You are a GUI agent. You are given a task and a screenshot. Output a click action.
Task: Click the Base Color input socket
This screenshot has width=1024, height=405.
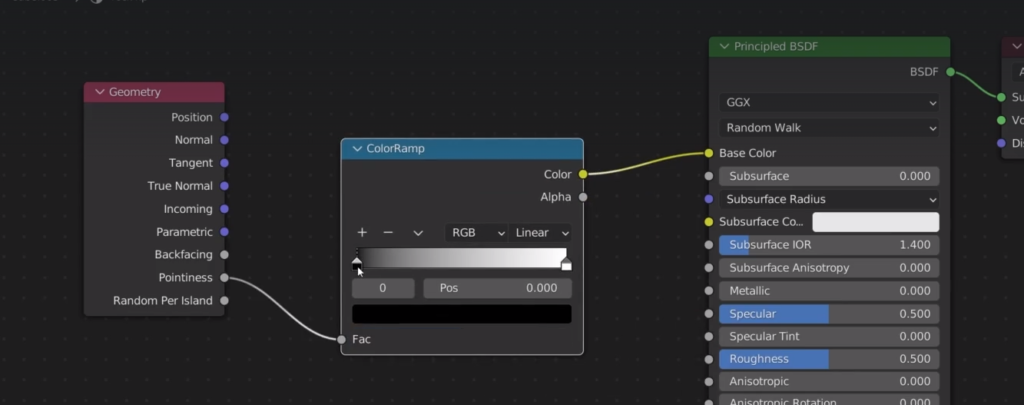(x=709, y=153)
